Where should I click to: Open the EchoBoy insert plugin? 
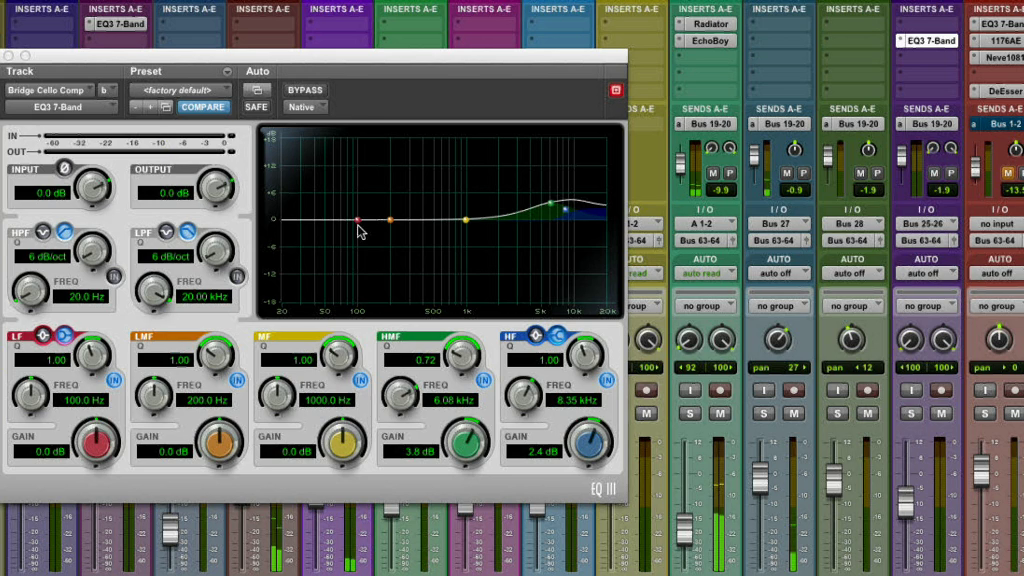pyautogui.click(x=710, y=41)
